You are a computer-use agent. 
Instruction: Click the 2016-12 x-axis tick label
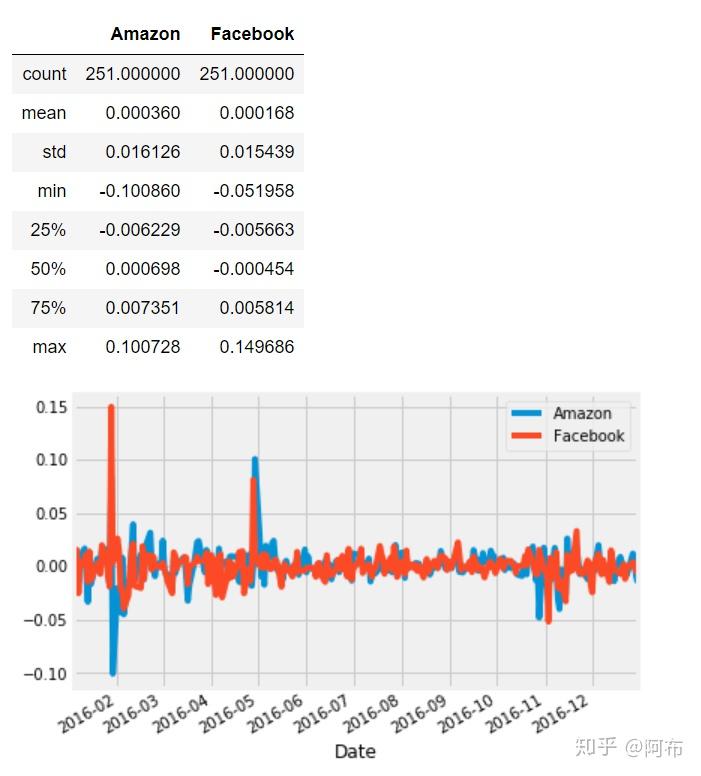561,715
